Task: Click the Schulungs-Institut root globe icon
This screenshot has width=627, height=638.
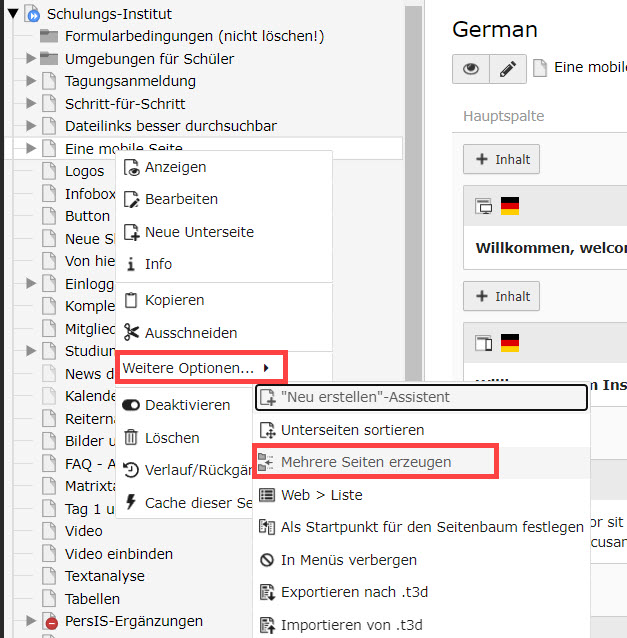Action: [x=32, y=14]
